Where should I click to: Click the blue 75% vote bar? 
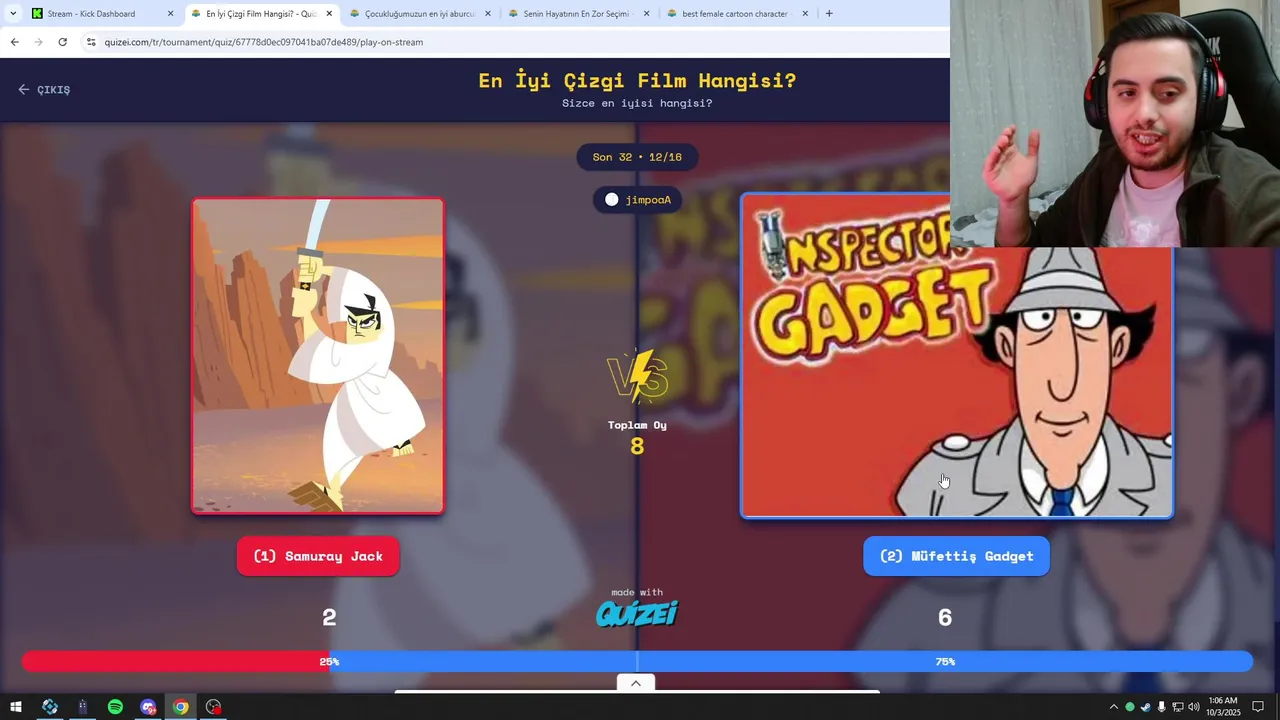pyautogui.click(x=791, y=661)
